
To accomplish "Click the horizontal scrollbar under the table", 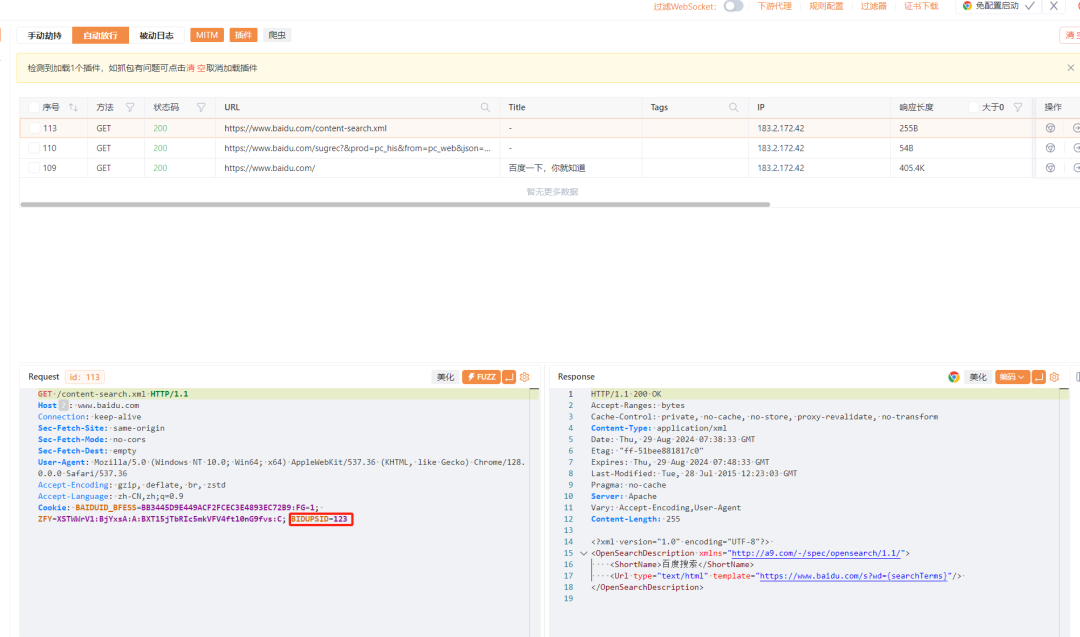I will click(395, 205).
